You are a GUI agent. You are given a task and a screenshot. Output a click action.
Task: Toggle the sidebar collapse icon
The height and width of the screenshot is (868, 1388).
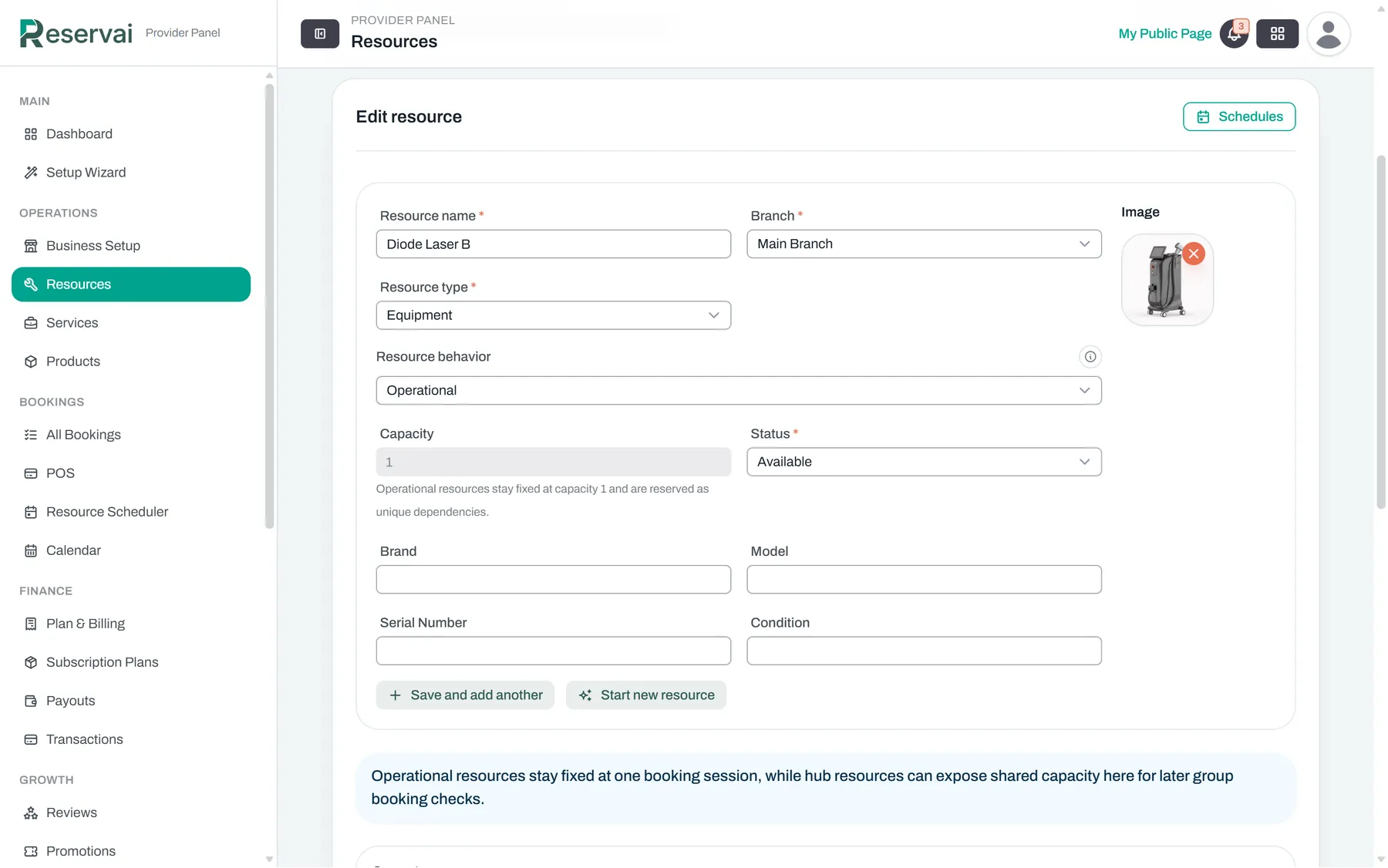coord(320,34)
